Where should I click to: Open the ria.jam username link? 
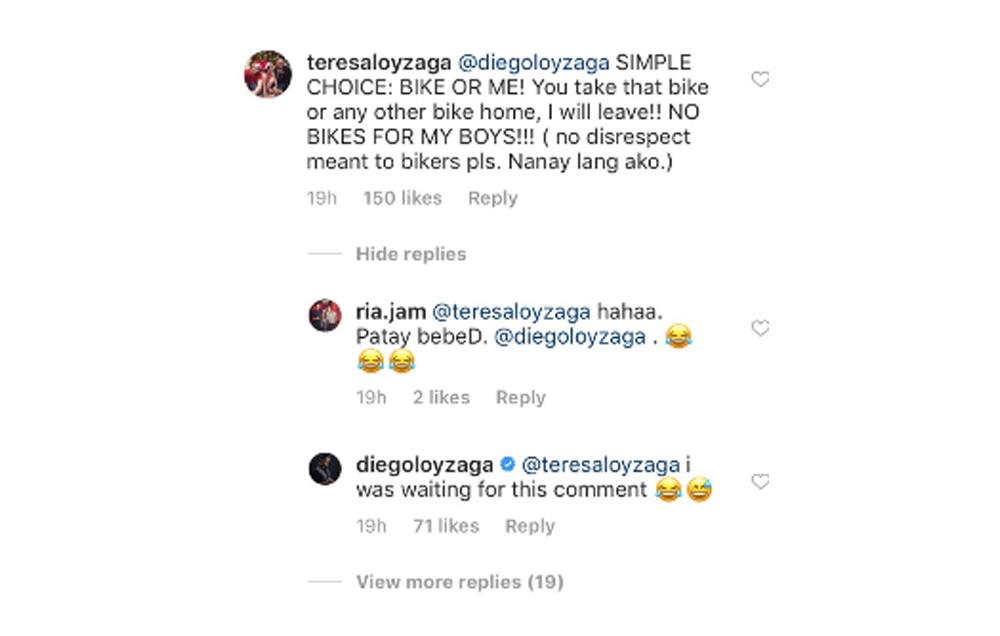(x=389, y=312)
